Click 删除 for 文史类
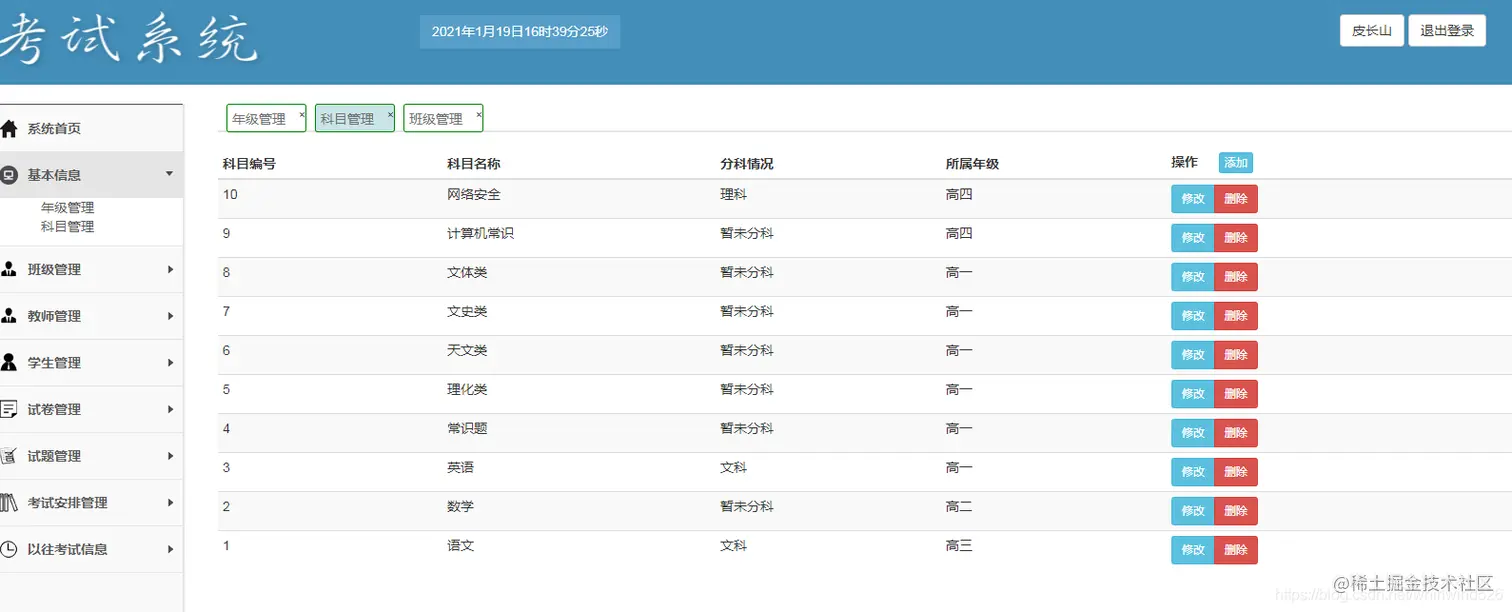Image resolution: width=1512 pixels, height=612 pixels. pyautogui.click(x=1236, y=316)
